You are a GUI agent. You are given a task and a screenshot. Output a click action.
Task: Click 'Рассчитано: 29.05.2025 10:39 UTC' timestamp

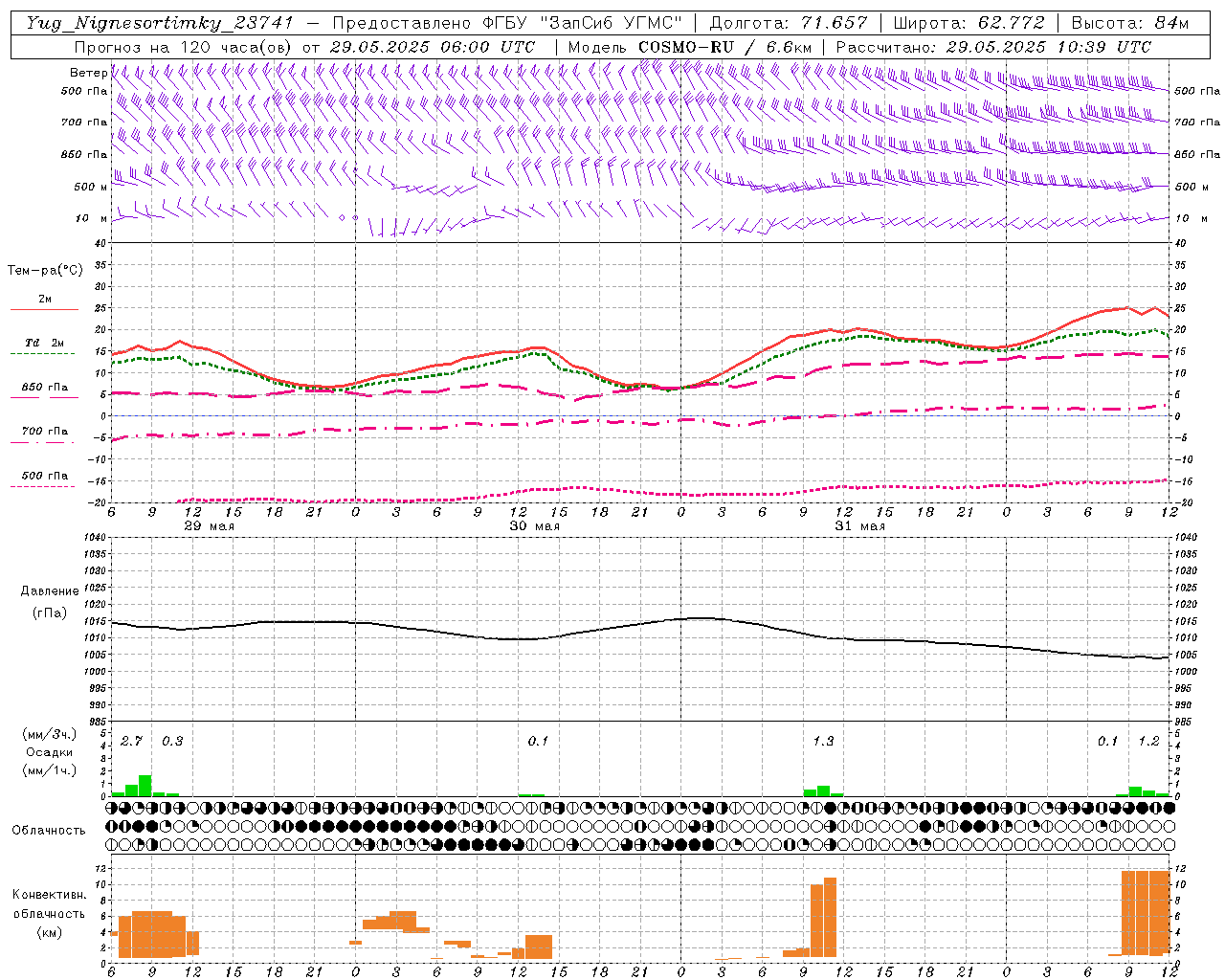click(993, 47)
